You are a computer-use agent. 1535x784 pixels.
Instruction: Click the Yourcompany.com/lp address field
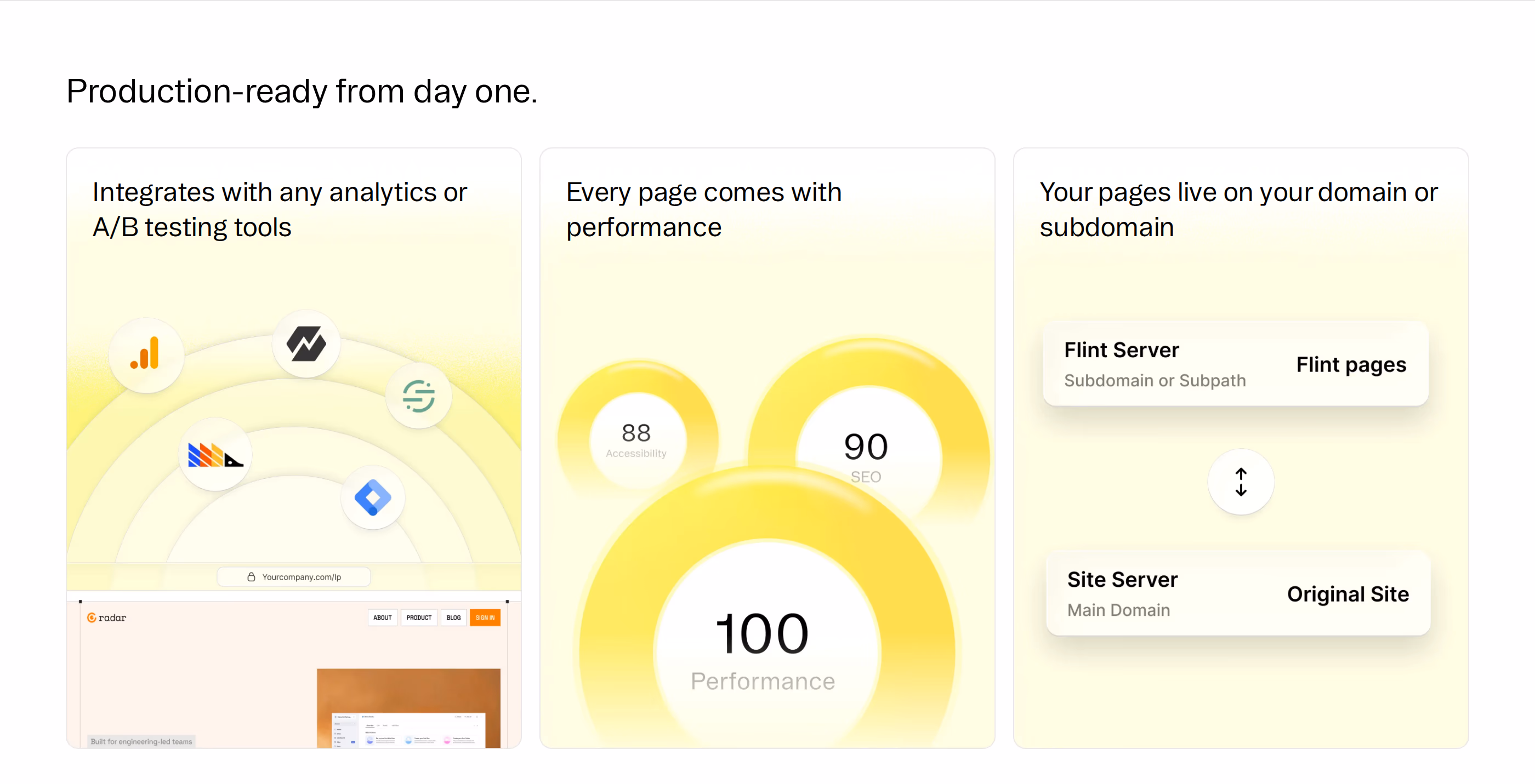294,577
